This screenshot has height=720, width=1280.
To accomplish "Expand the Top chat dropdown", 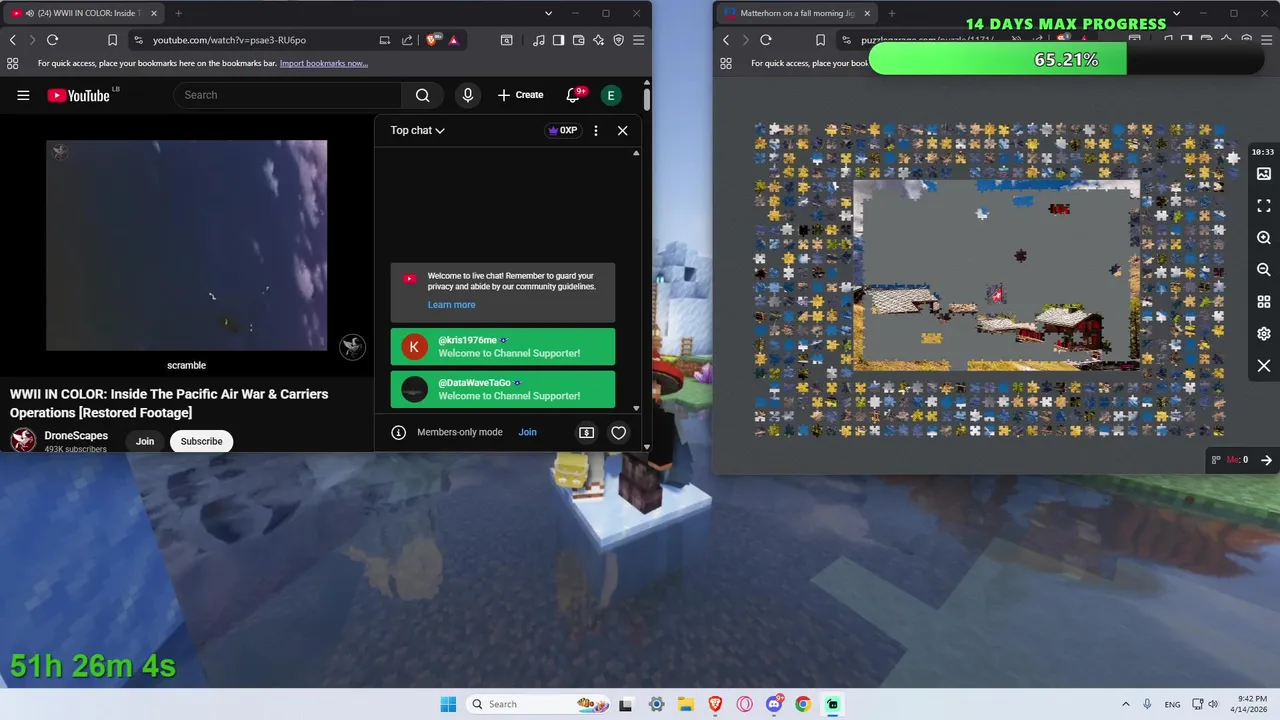I will click(417, 130).
